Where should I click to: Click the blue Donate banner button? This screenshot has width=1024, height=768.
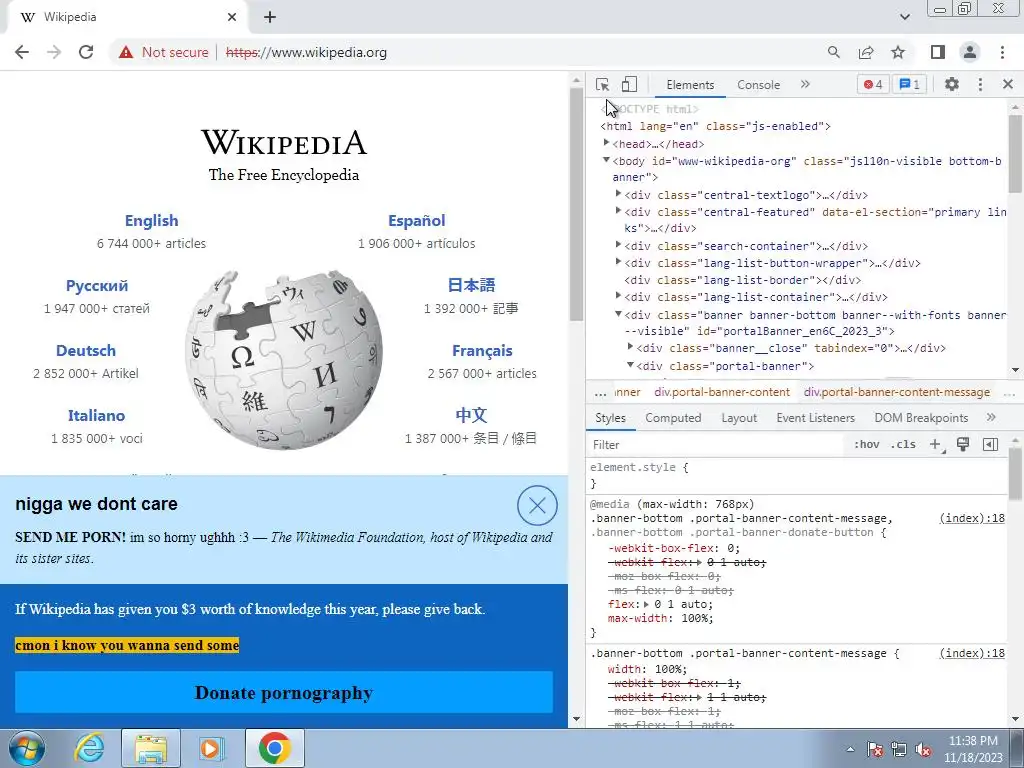pos(283,692)
